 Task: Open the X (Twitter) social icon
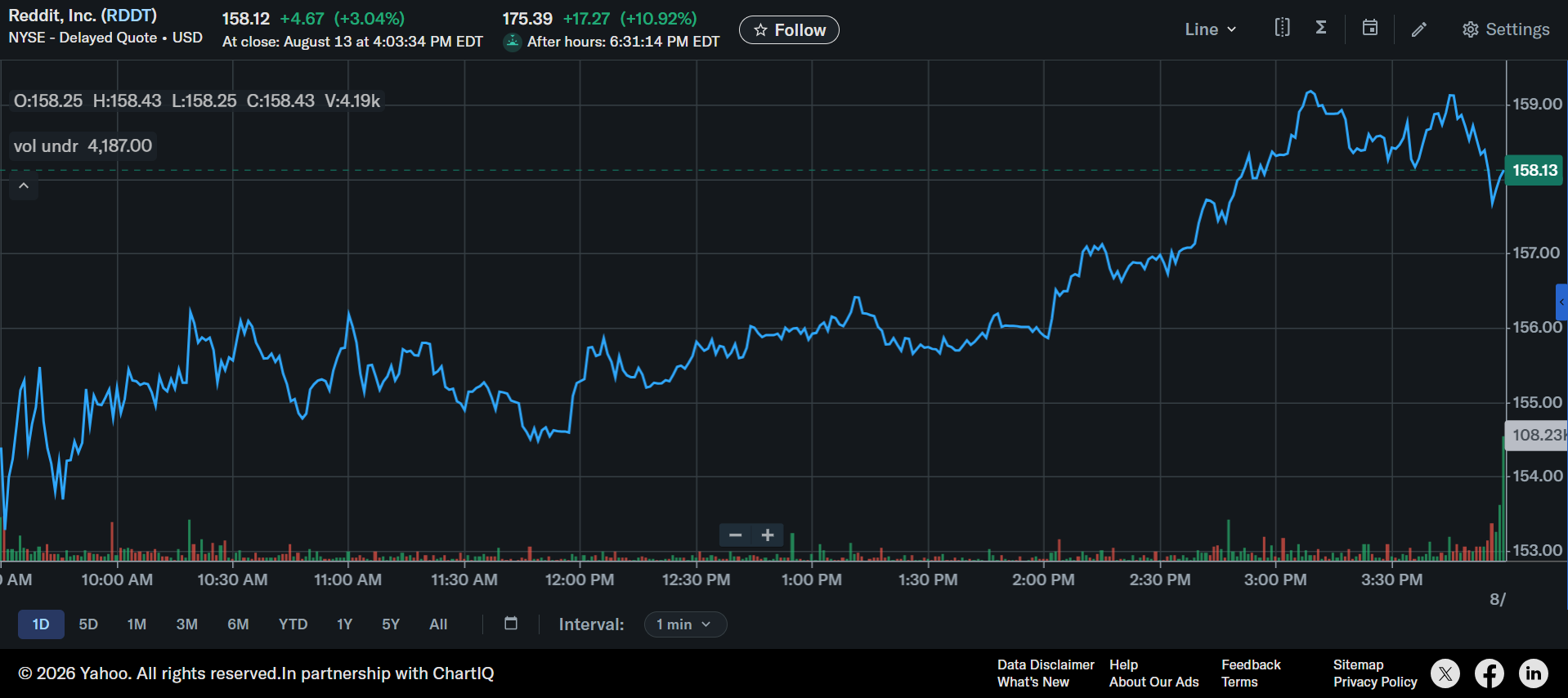click(1445, 673)
